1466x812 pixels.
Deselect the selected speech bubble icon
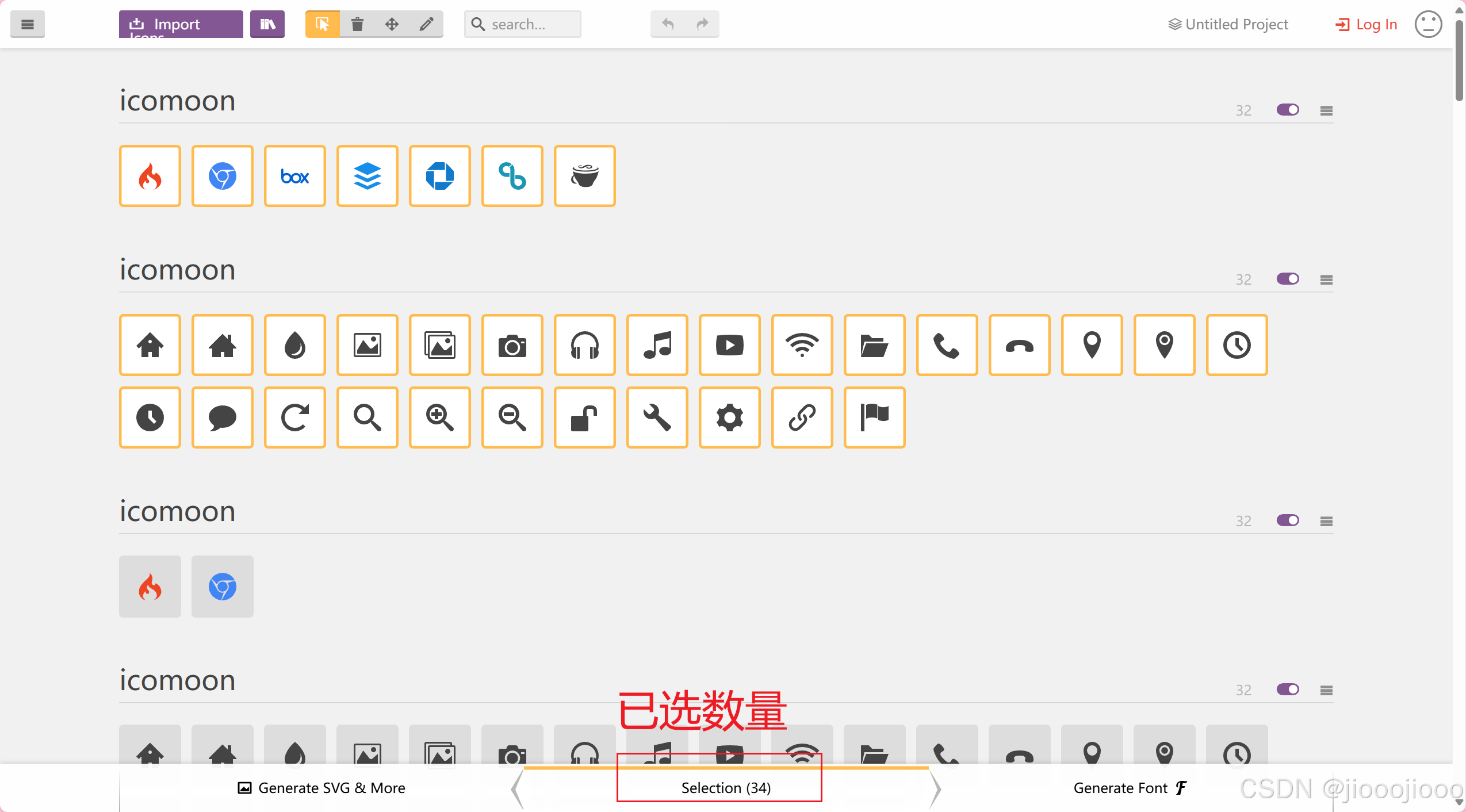pos(223,418)
